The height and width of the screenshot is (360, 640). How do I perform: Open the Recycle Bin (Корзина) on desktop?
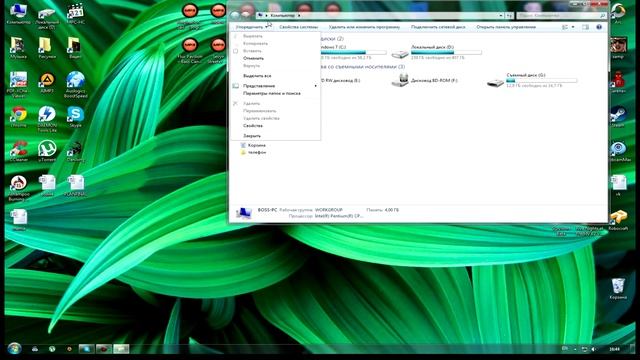click(618, 289)
